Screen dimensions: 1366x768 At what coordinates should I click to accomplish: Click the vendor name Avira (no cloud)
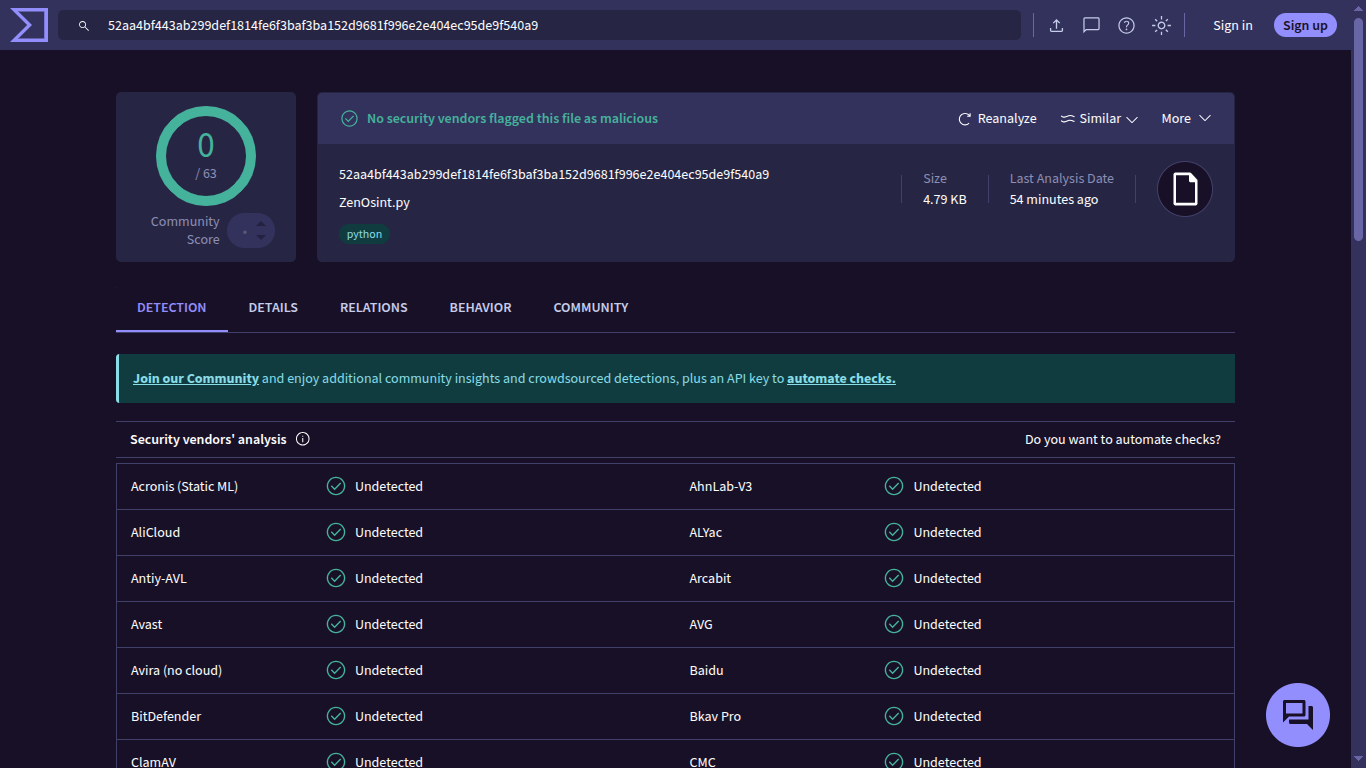pyautogui.click(x=176, y=670)
